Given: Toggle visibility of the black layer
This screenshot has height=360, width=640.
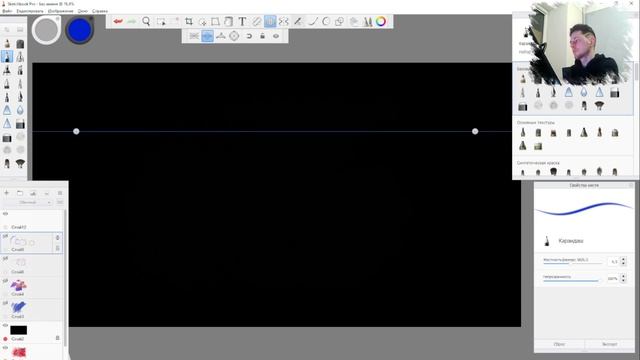Looking at the screenshot, I should coord(5,325).
